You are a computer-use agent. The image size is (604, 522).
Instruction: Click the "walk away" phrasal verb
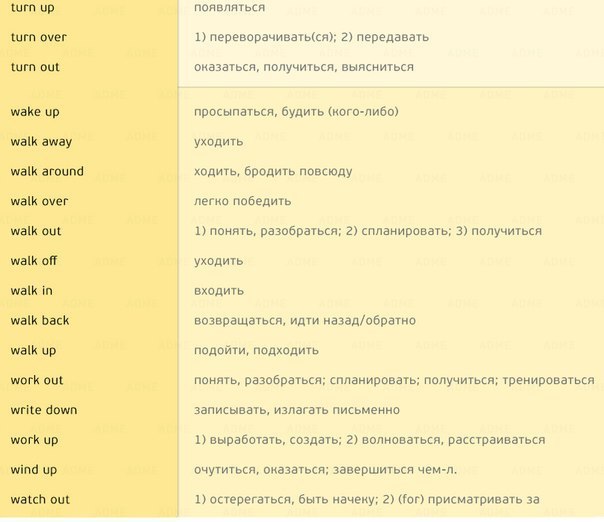(x=41, y=142)
